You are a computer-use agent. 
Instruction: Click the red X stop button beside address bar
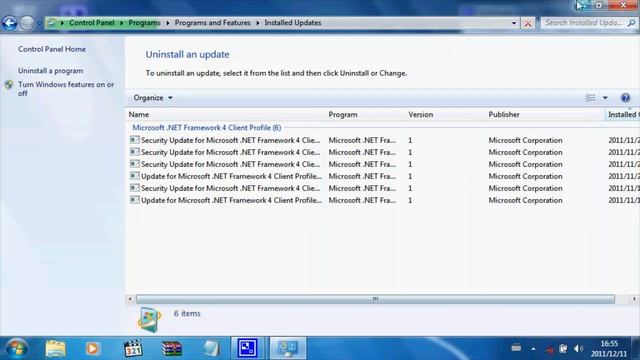pyautogui.click(x=528, y=23)
